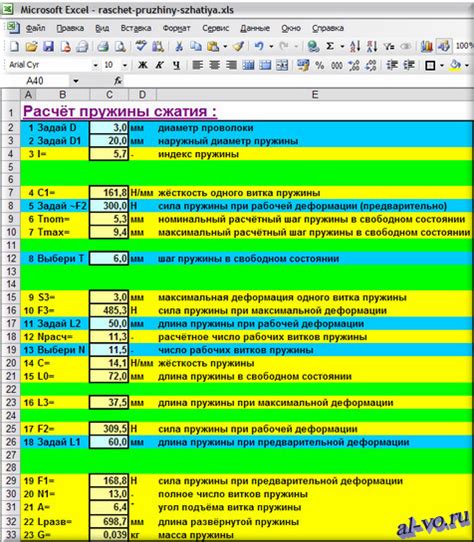
Task: Open the Вставка menu
Action: coord(136,28)
